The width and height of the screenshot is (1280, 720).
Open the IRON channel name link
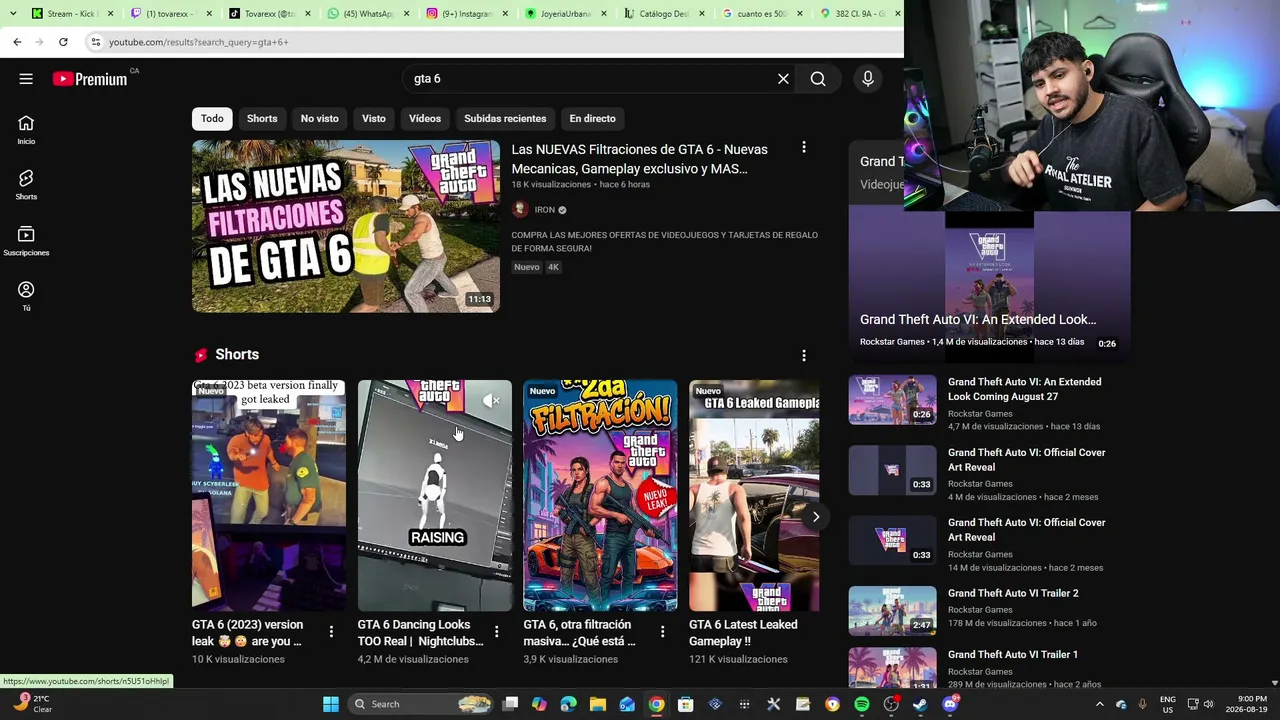point(545,210)
